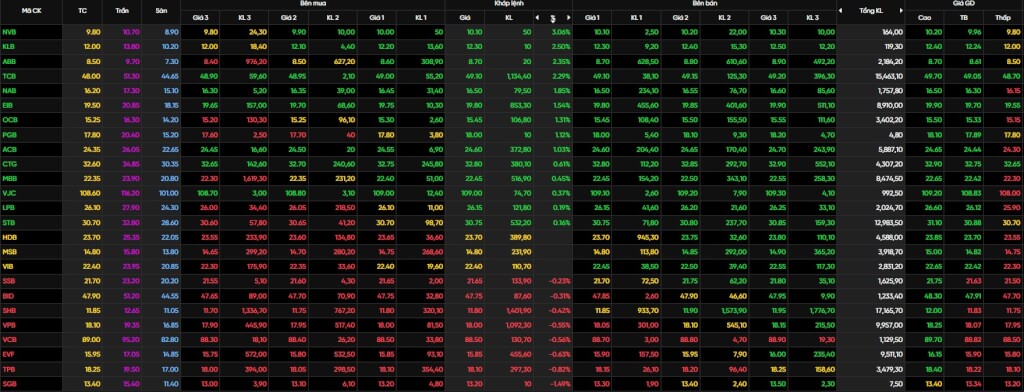This screenshot has width=1024, height=392.
Task: Click the Bên mua header group
Action: pyautogui.click(x=313, y=4)
